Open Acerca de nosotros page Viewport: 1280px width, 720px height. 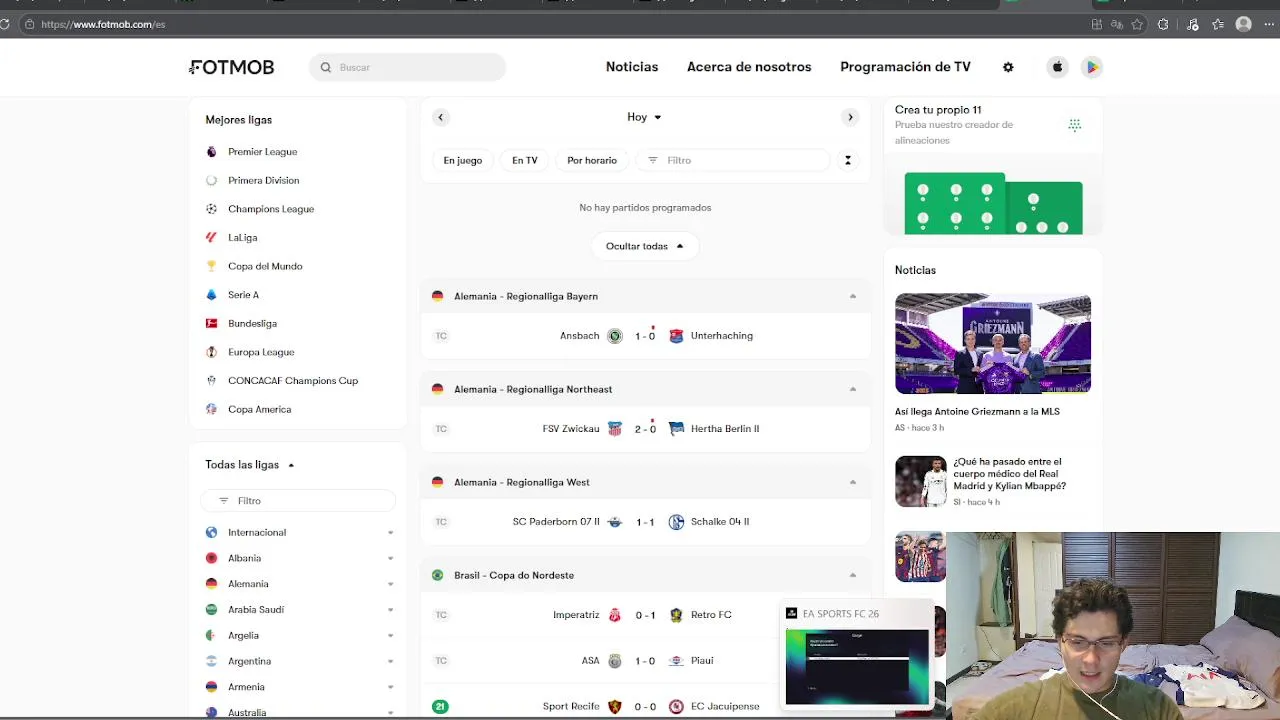tap(749, 67)
